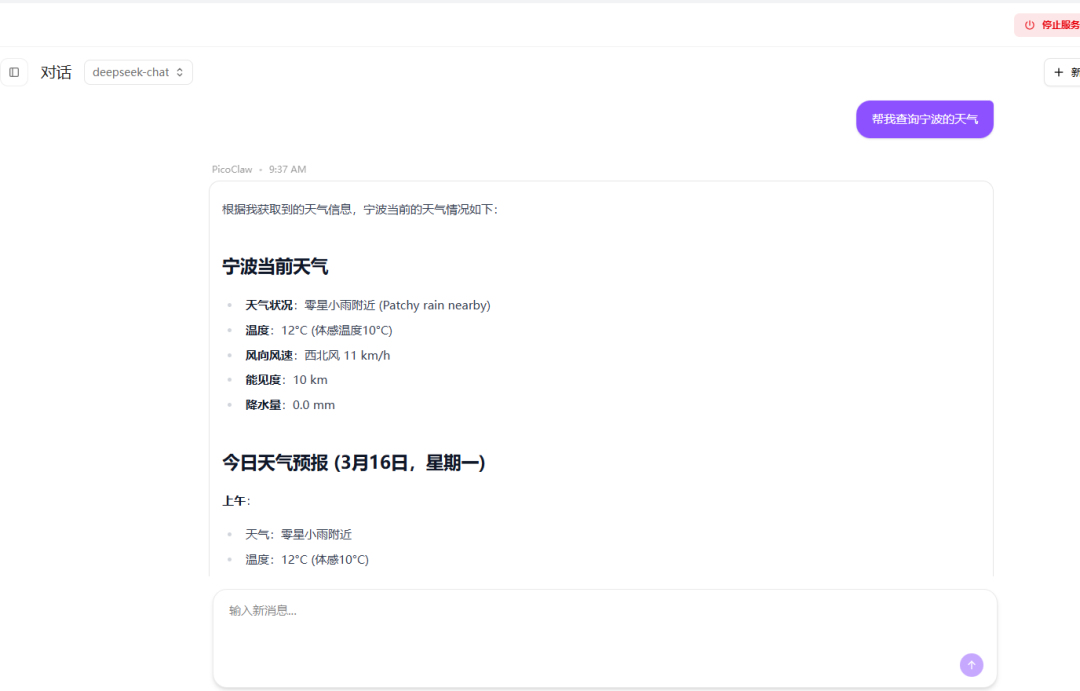Click the 能见度 10 km line
Screen dimensions: 1080x691
click(287, 380)
